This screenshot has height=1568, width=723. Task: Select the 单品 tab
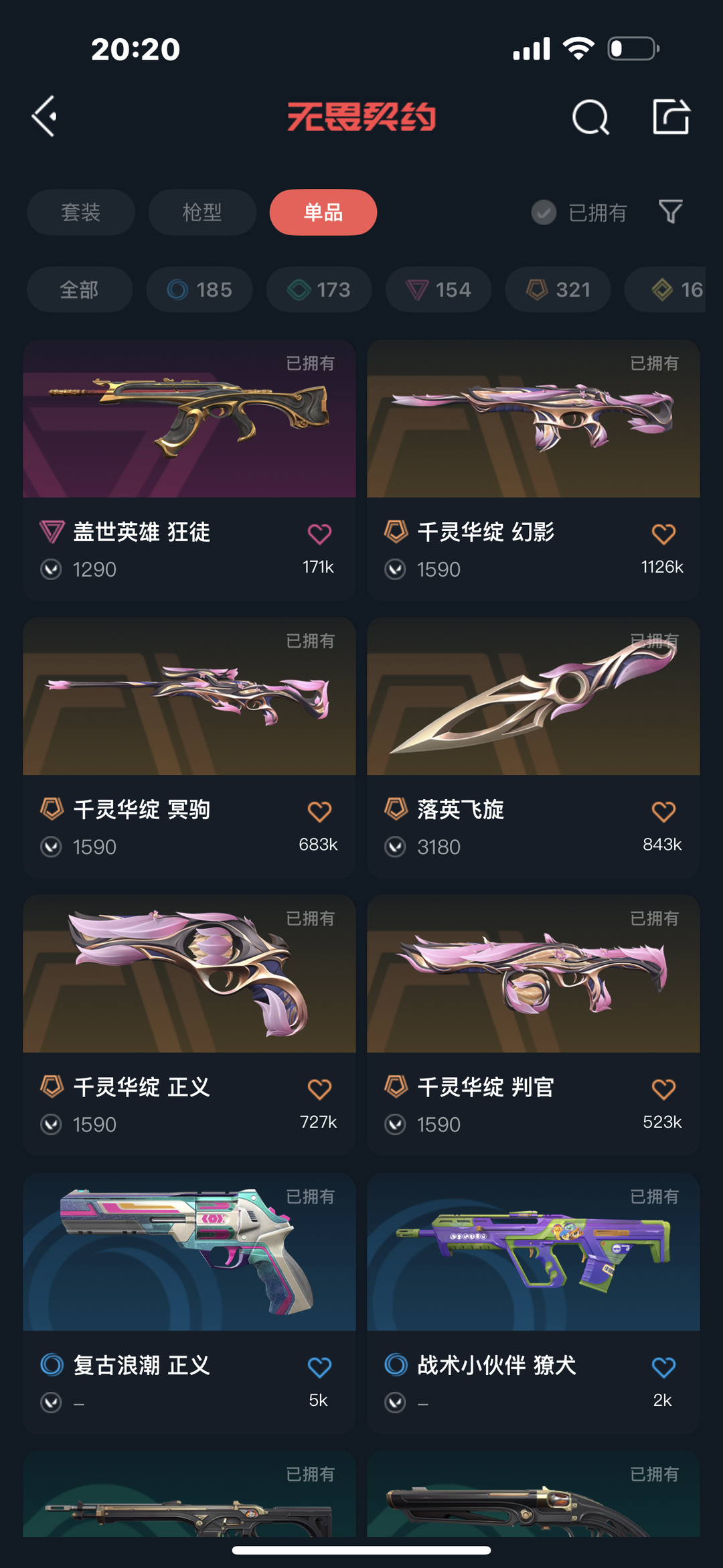(323, 212)
